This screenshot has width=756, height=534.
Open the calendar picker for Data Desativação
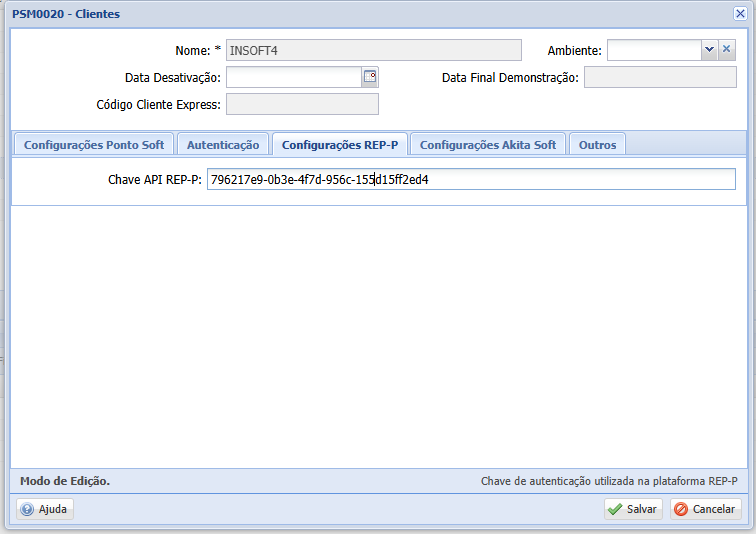(x=370, y=77)
